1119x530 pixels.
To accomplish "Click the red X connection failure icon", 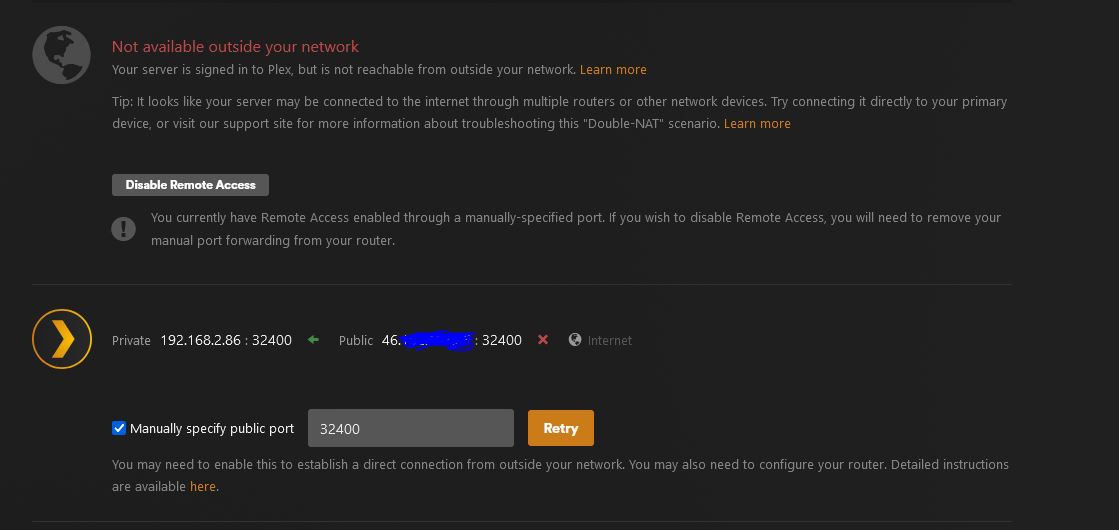I will coord(543,340).
